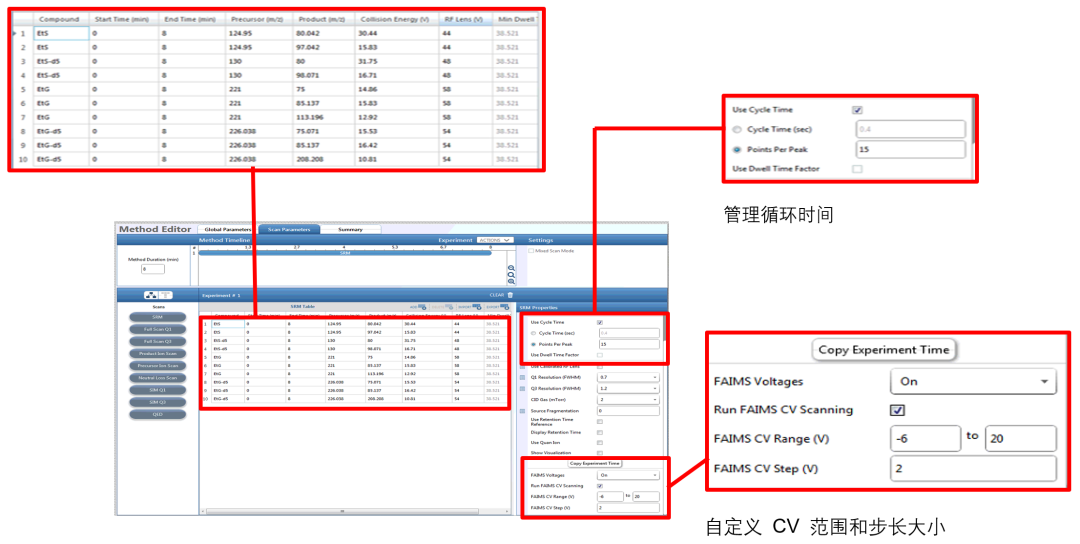Click the SRM bar on Method Timeline
The image size is (1080, 544).
[x=345, y=253]
